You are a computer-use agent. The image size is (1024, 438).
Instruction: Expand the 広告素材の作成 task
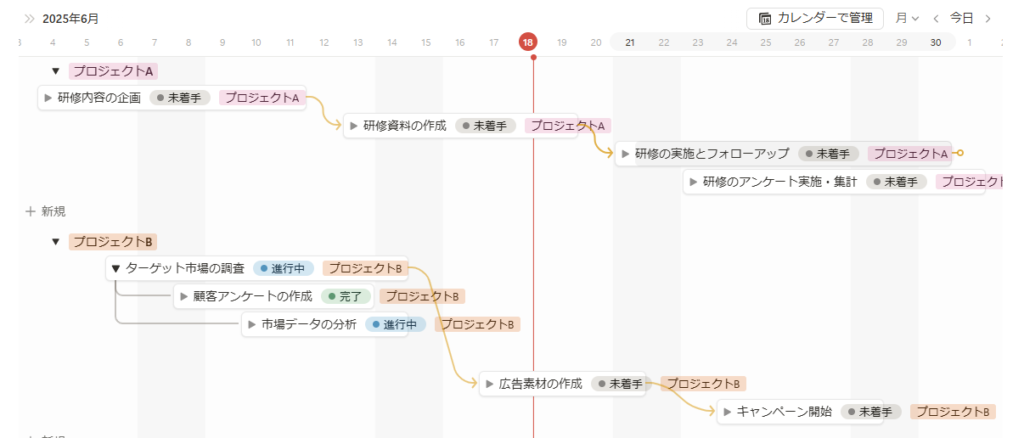click(489, 384)
